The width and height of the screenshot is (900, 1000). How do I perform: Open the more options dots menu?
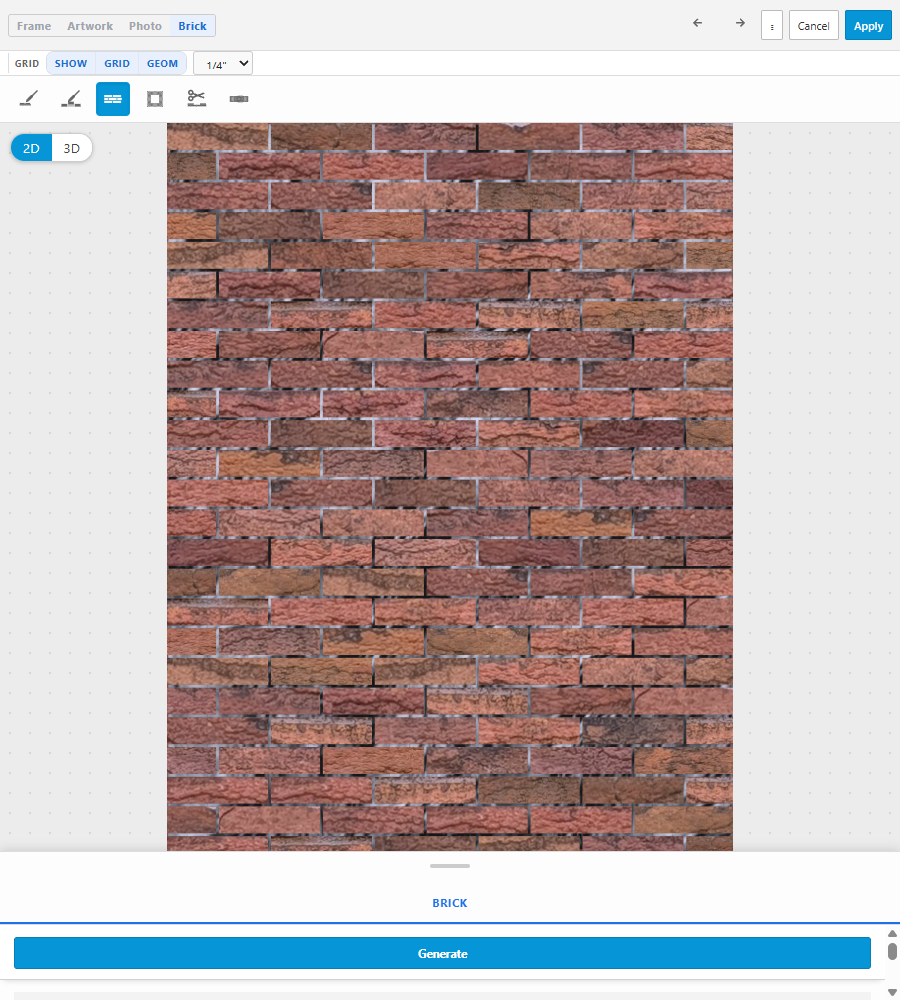[772, 26]
